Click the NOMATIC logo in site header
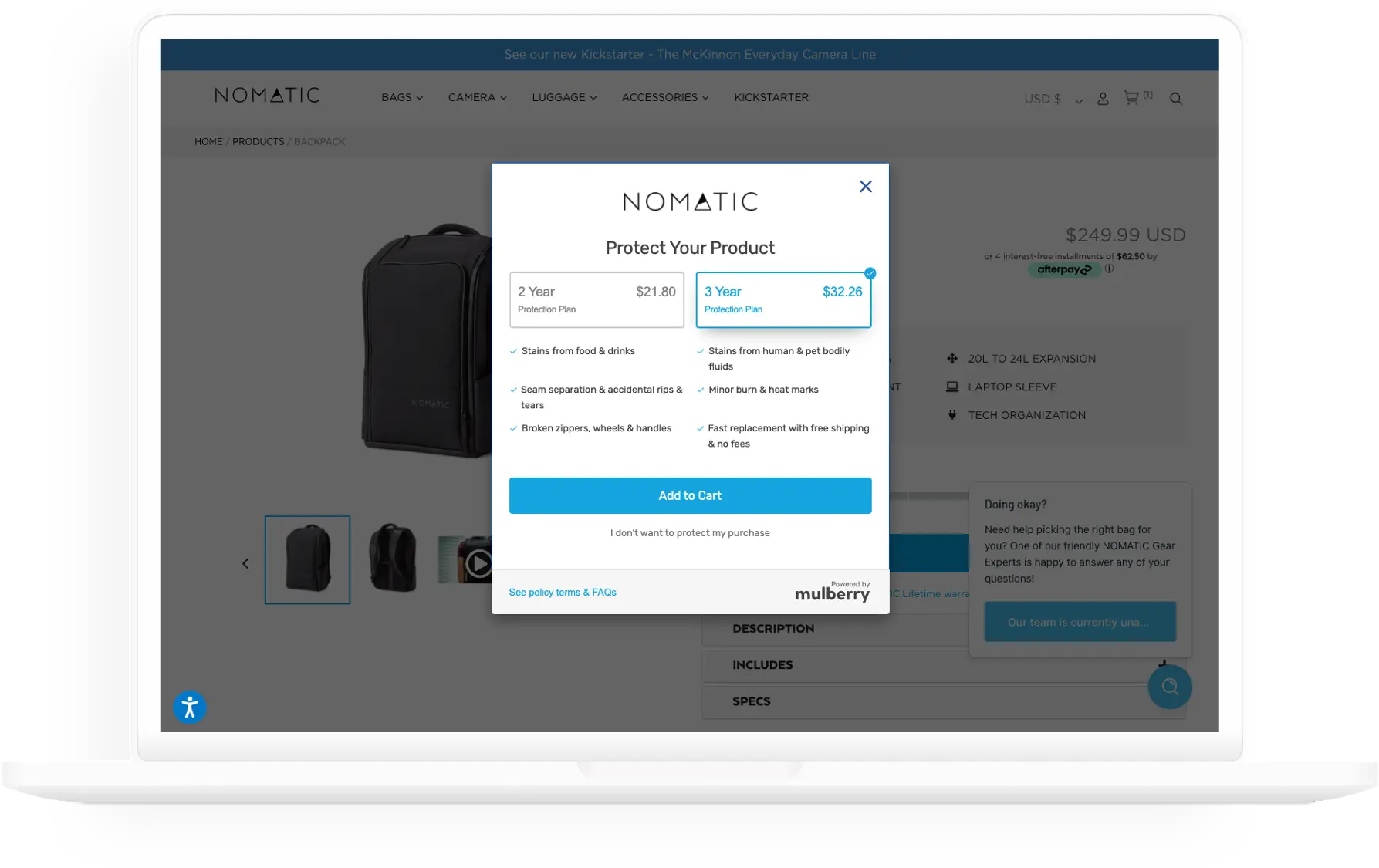This screenshot has width=1379, height=868. (x=267, y=95)
